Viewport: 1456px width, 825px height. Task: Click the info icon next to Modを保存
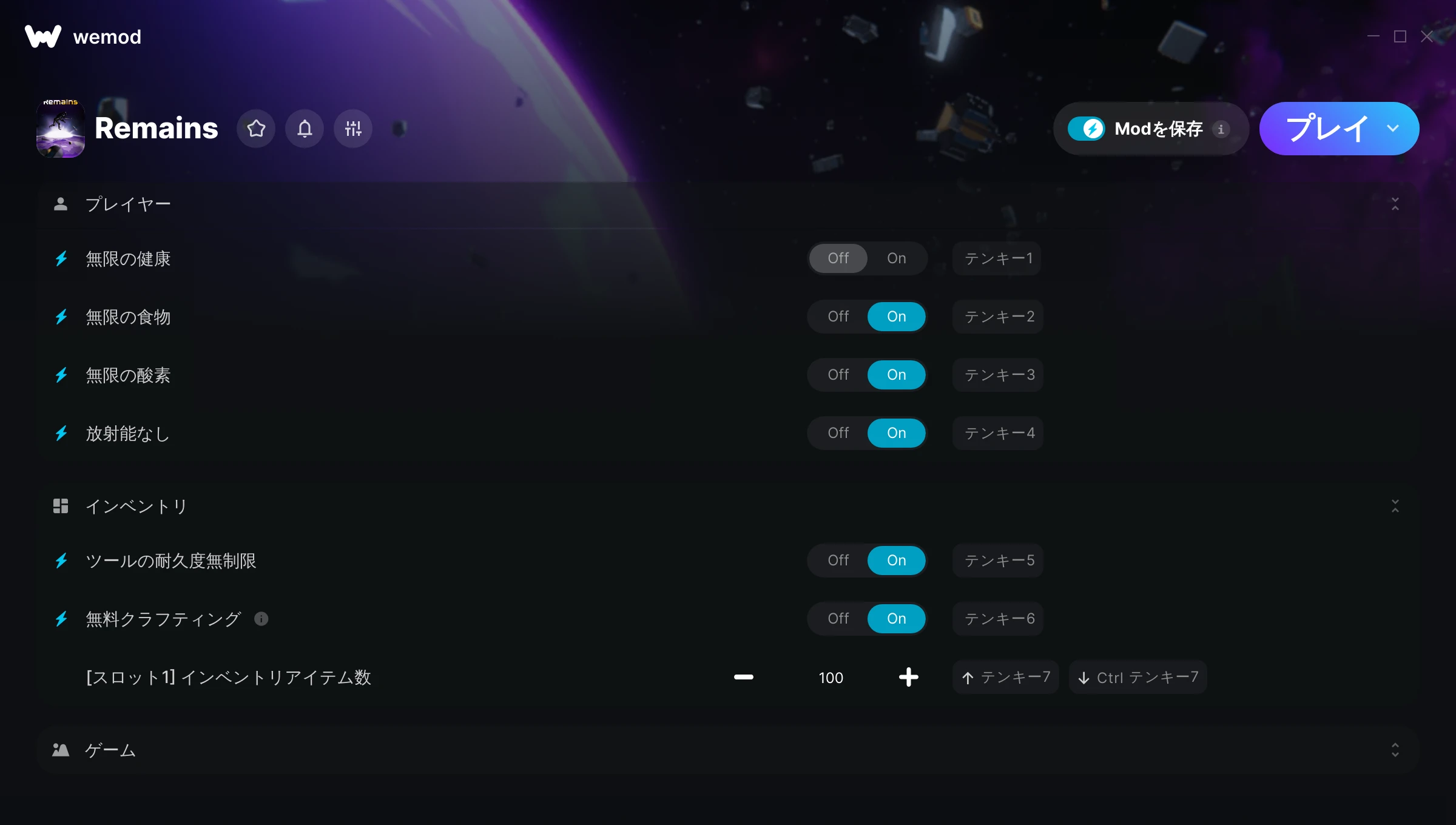1221,129
